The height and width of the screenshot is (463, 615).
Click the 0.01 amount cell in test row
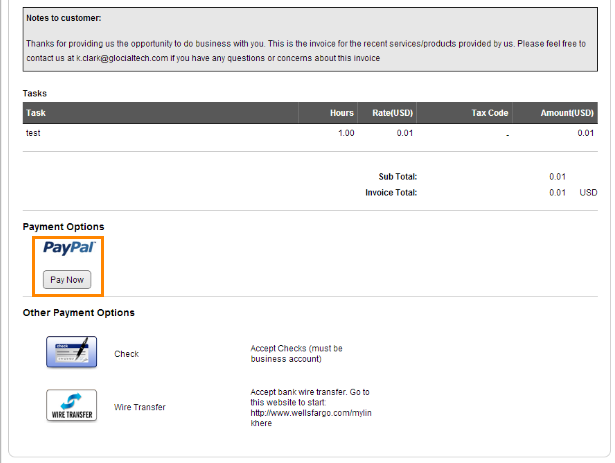tap(586, 133)
